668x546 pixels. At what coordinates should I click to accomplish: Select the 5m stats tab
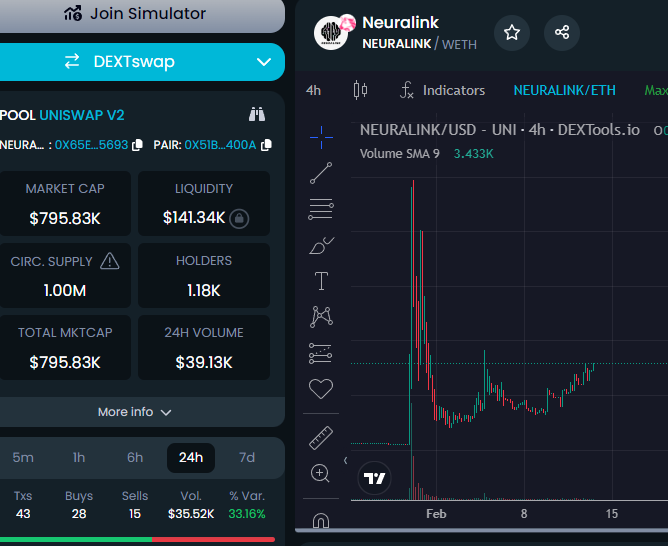pyautogui.click(x=23, y=457)
